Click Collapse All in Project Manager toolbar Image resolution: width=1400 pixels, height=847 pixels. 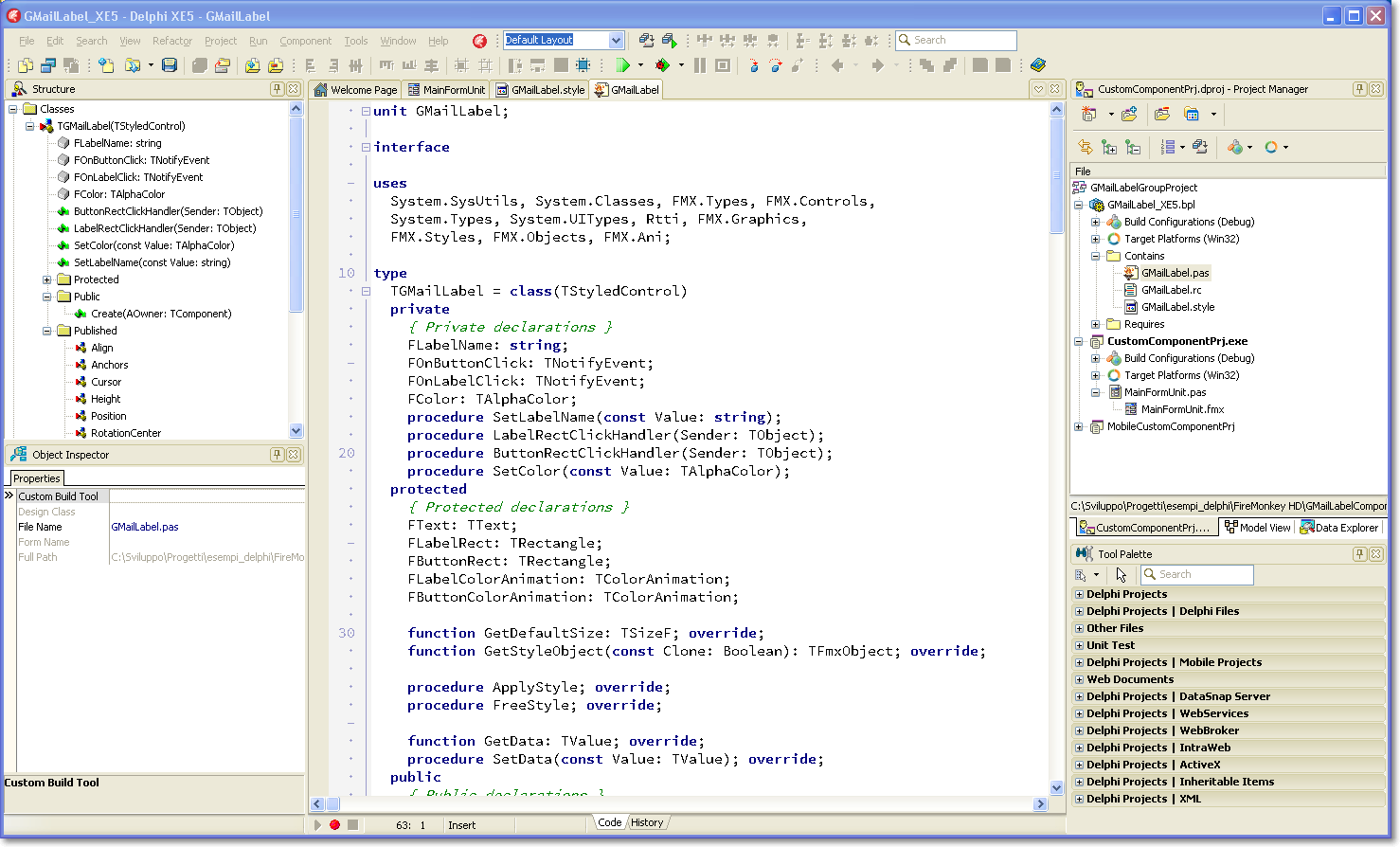[1133, 147]
